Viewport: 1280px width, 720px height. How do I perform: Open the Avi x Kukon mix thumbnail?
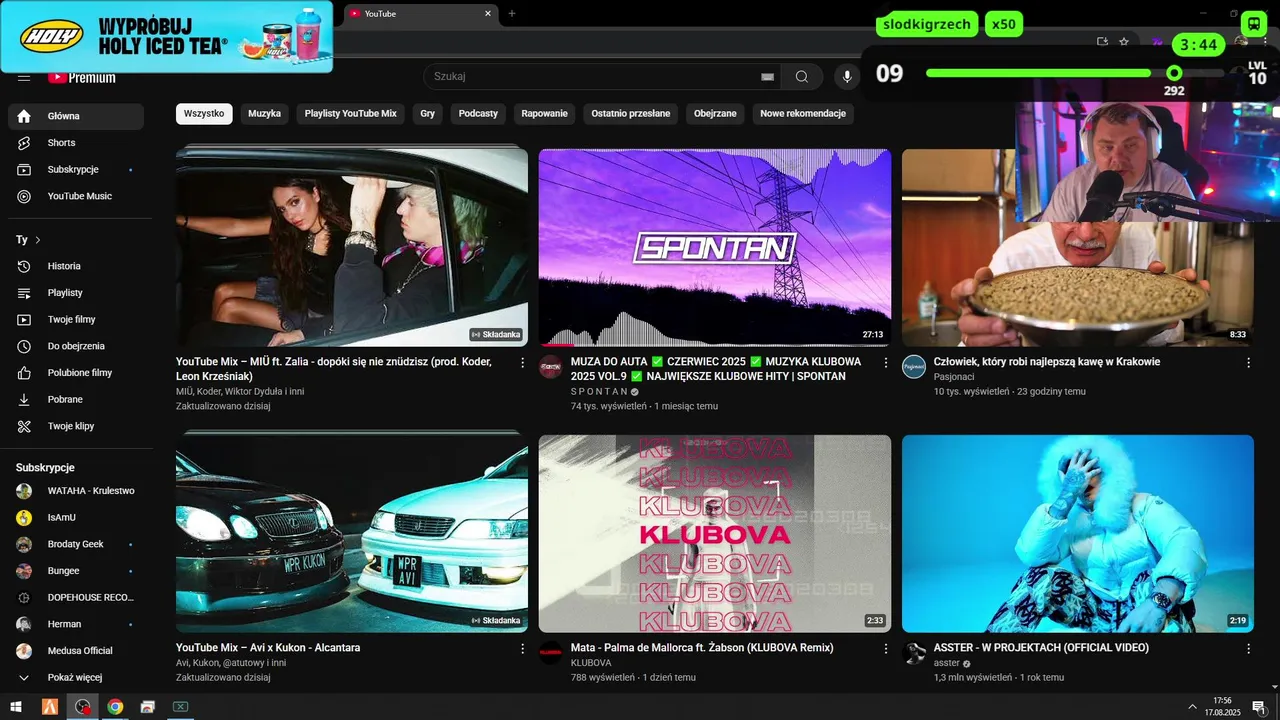(352, 533)
